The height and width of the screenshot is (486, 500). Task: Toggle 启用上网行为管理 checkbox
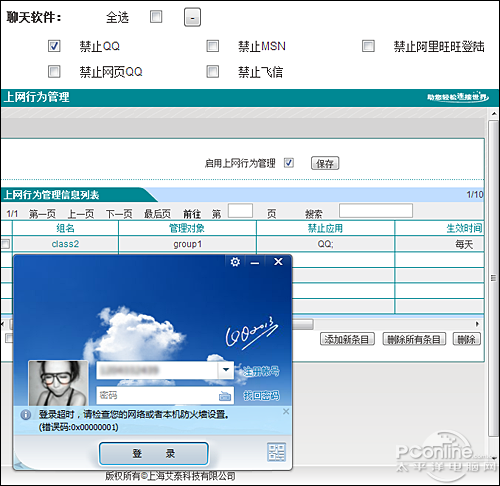pyautogui.click(x=289, y=163)
